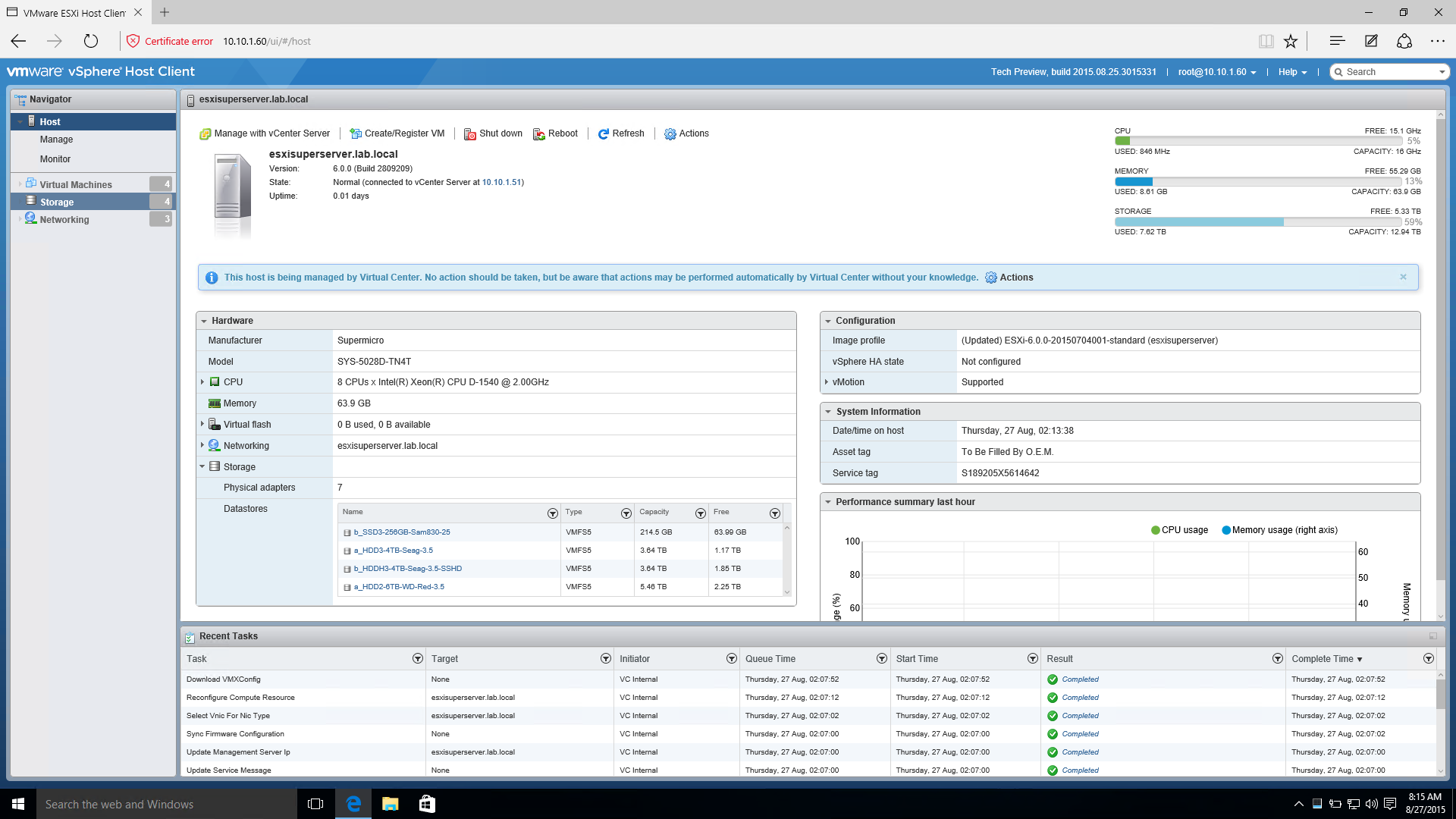This screenshot has width=1456, height=819.
Task: Collapse the Hardware panel
Action: [204, 322]
